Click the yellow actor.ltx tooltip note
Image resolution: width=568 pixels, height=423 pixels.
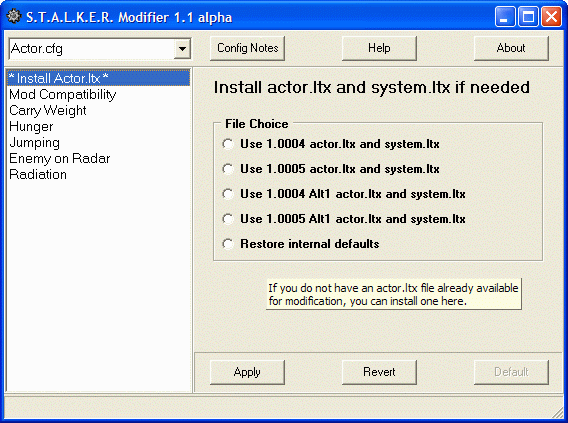pos(394,294)
